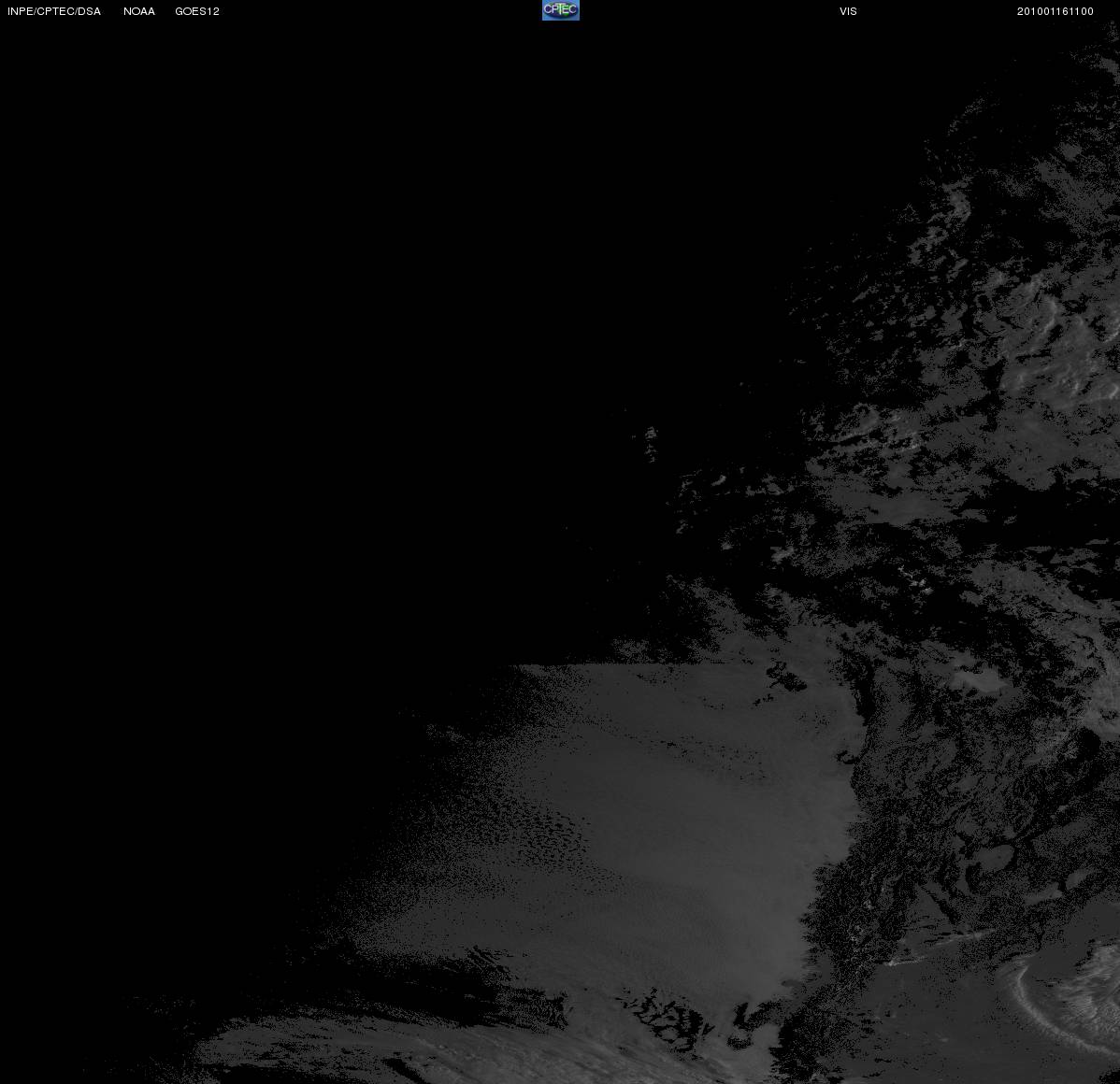
Task: Click the CPTEC logo at top center
Action: [x=561, y=10]
